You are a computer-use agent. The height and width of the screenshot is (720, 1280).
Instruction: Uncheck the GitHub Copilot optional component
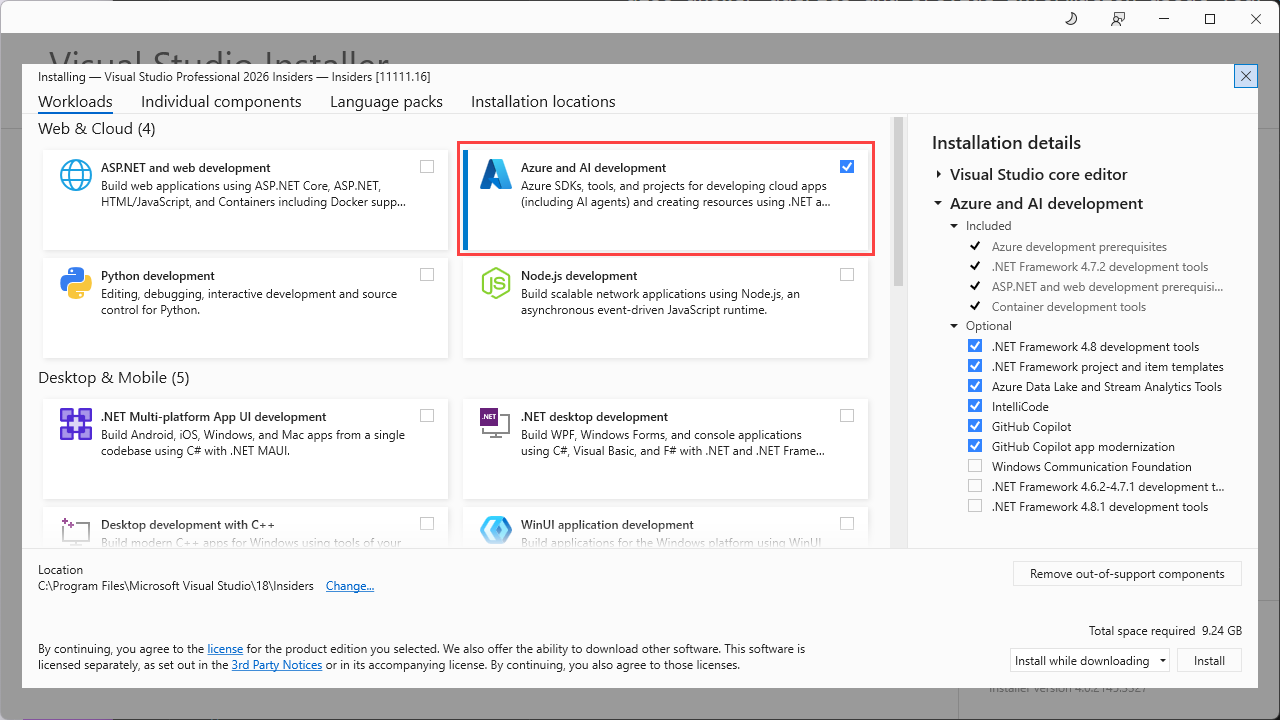coord(975,426)
